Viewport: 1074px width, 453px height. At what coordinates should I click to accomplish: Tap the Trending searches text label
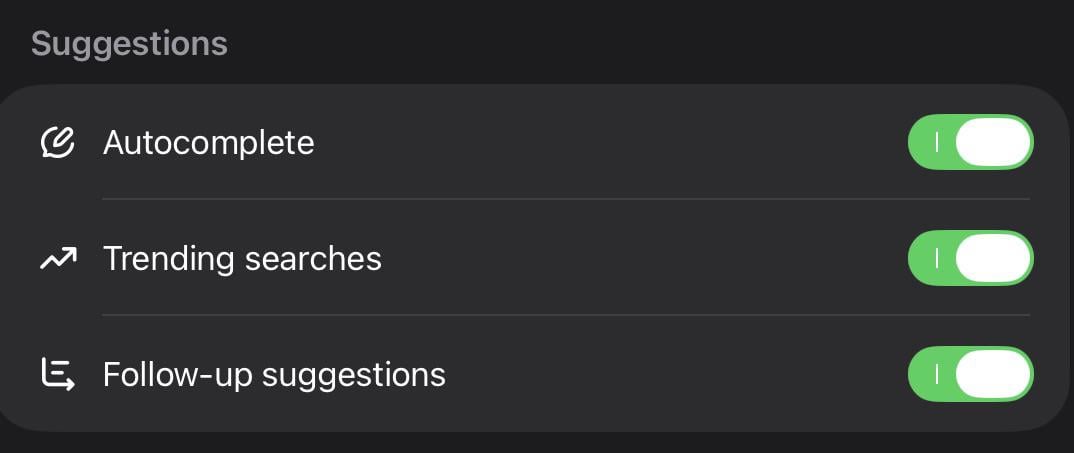tap(242, 259)
